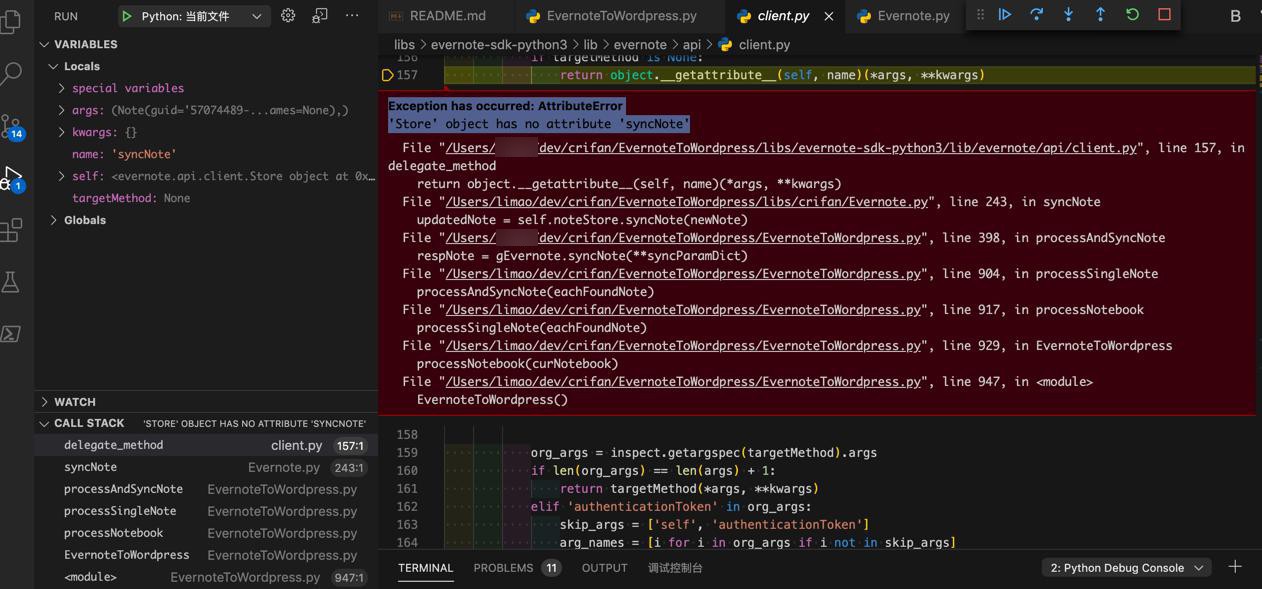Open EvernoteToWordpress.py link at line 904
The height and width of the screenshot is (589, 1262).
coord(683,274)
